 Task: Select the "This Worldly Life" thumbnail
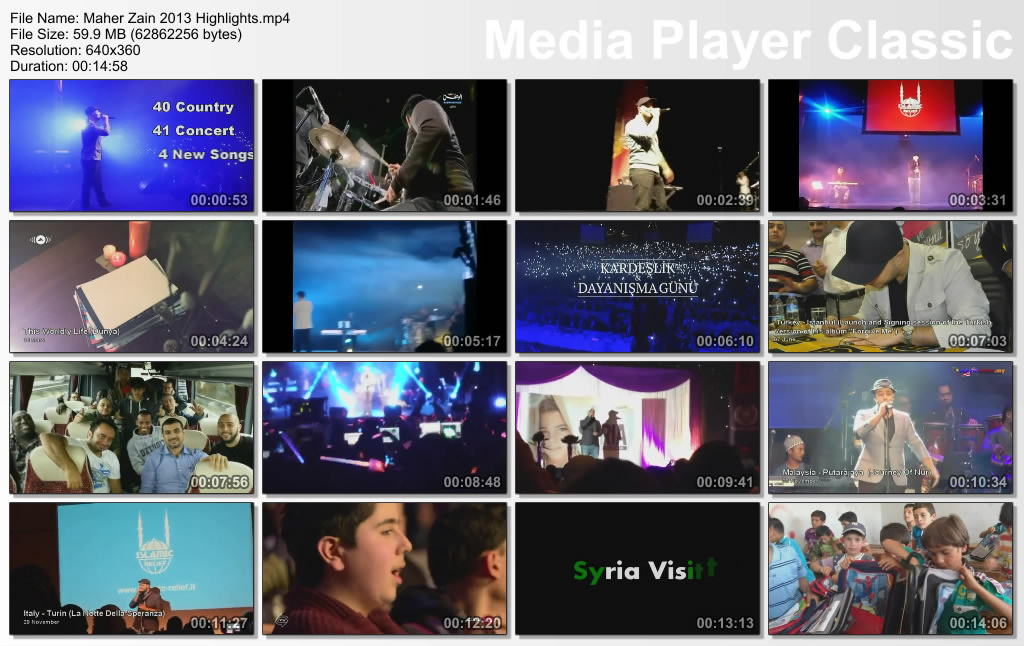point(132,286)
